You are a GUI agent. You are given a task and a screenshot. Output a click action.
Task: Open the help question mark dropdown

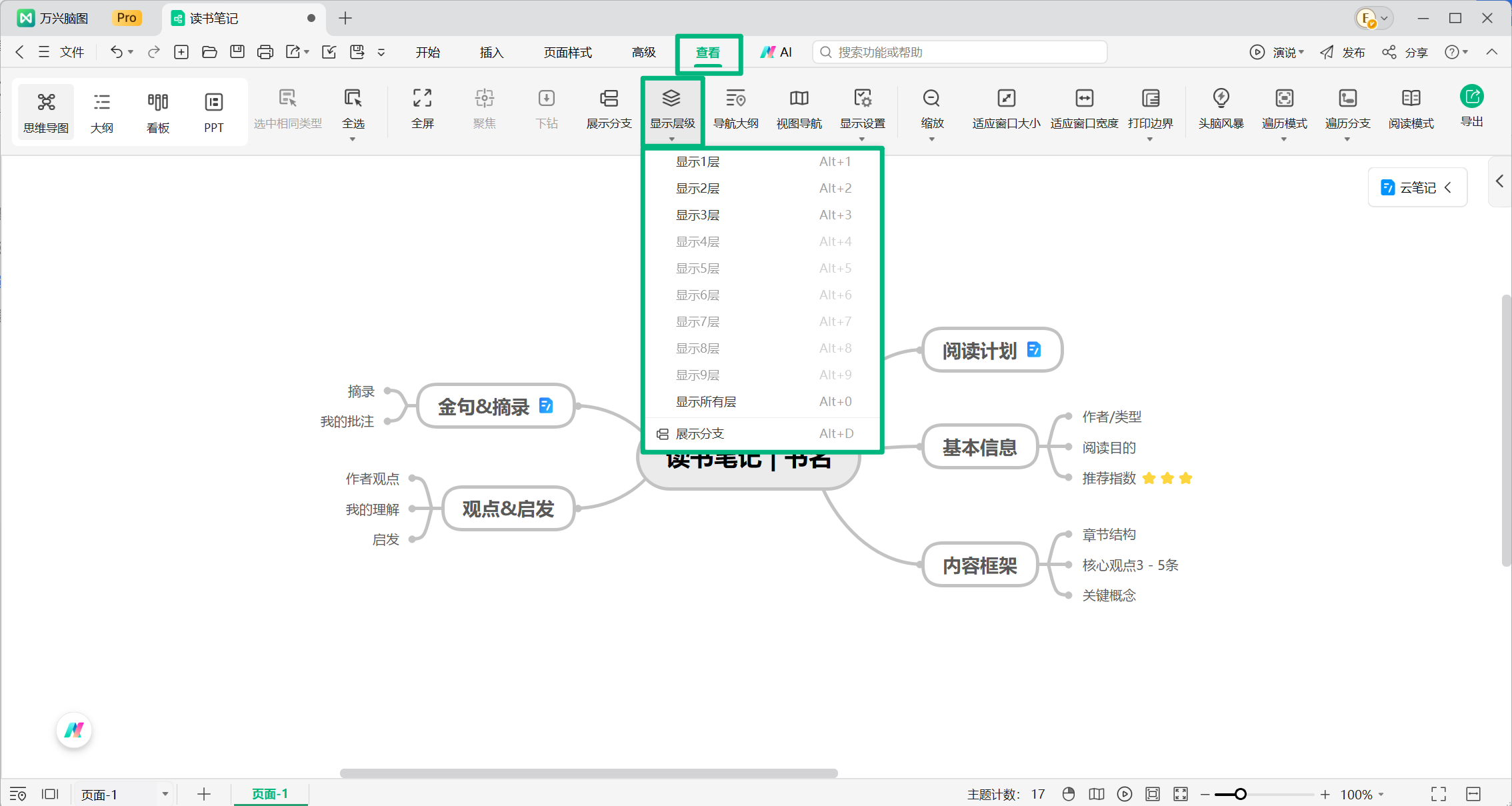[x=1456, y=52]
